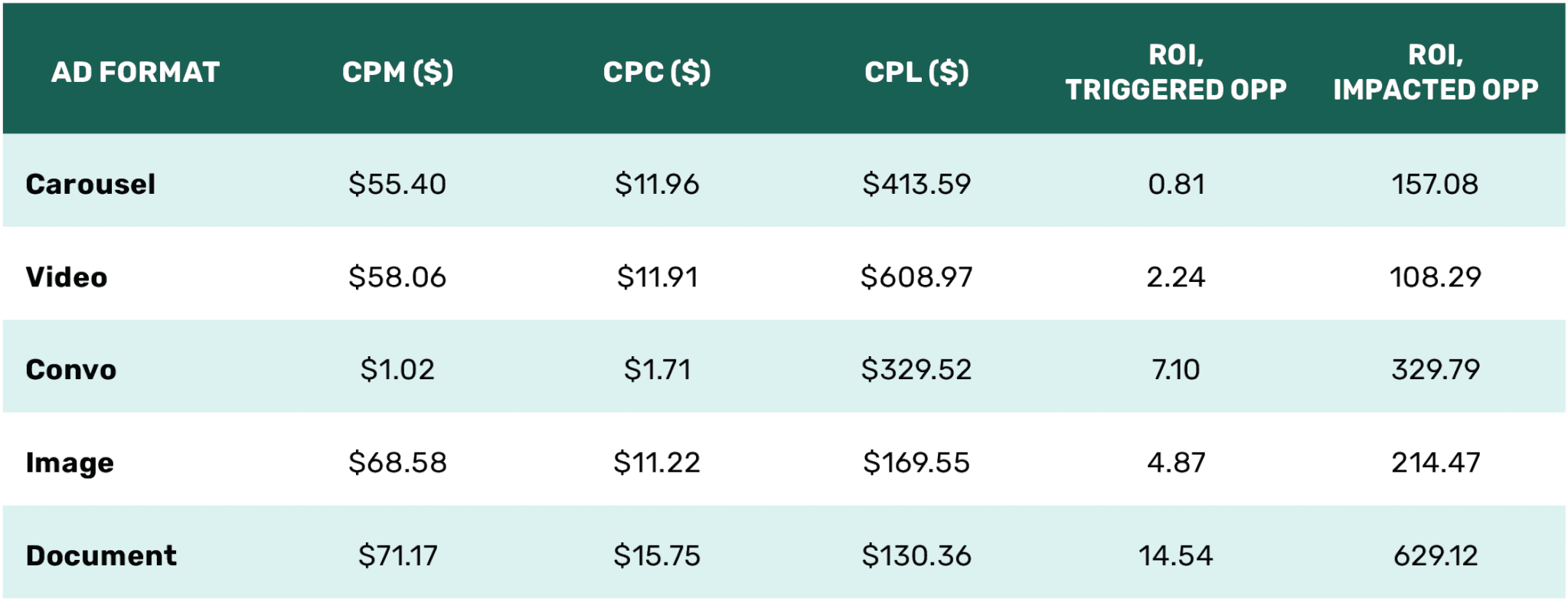Select the CPL ($) column header

point(916,72)
